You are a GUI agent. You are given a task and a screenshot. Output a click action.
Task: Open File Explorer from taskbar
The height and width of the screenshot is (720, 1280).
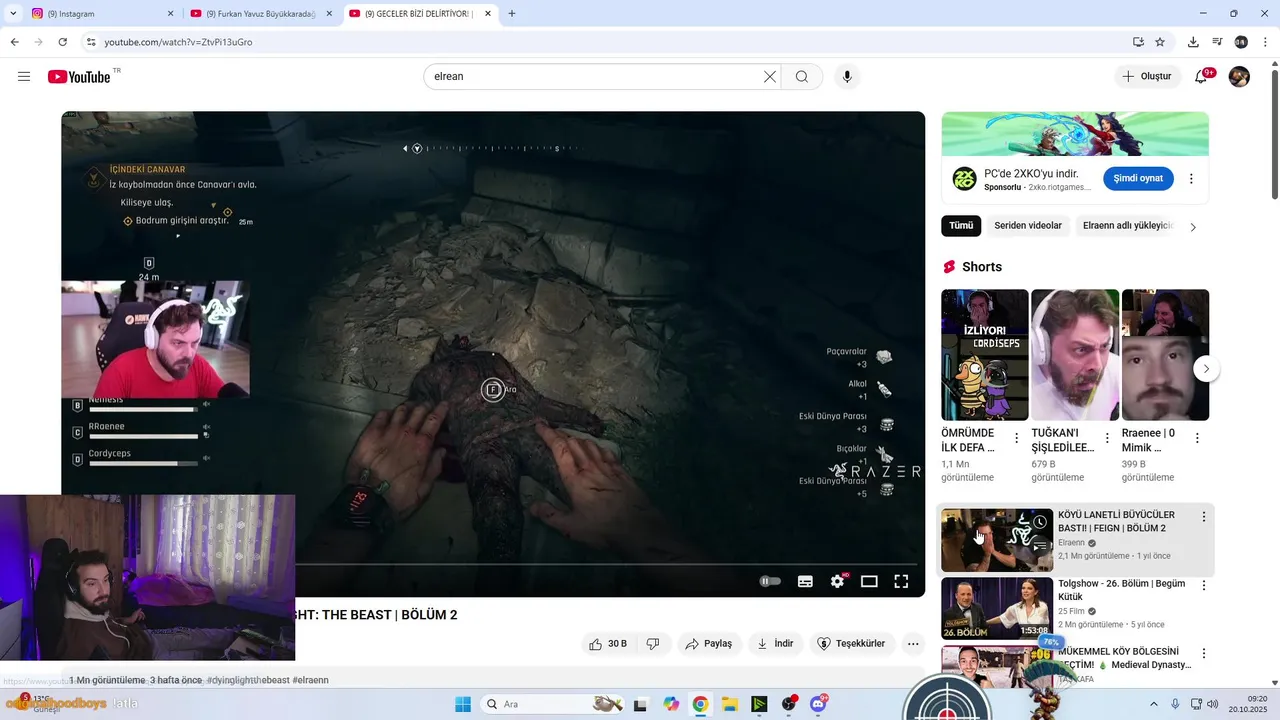(x=730, y=704)
